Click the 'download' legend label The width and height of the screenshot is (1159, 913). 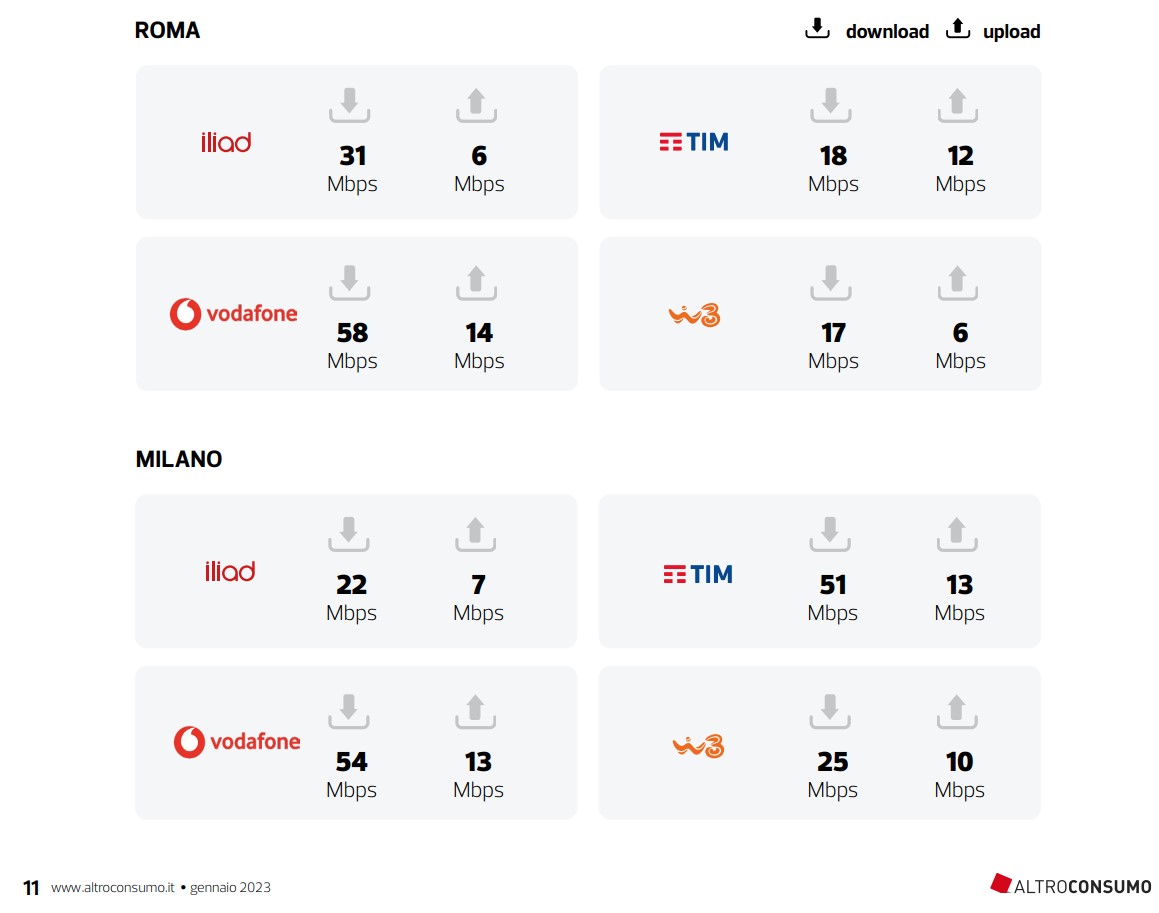coord(887,31)
